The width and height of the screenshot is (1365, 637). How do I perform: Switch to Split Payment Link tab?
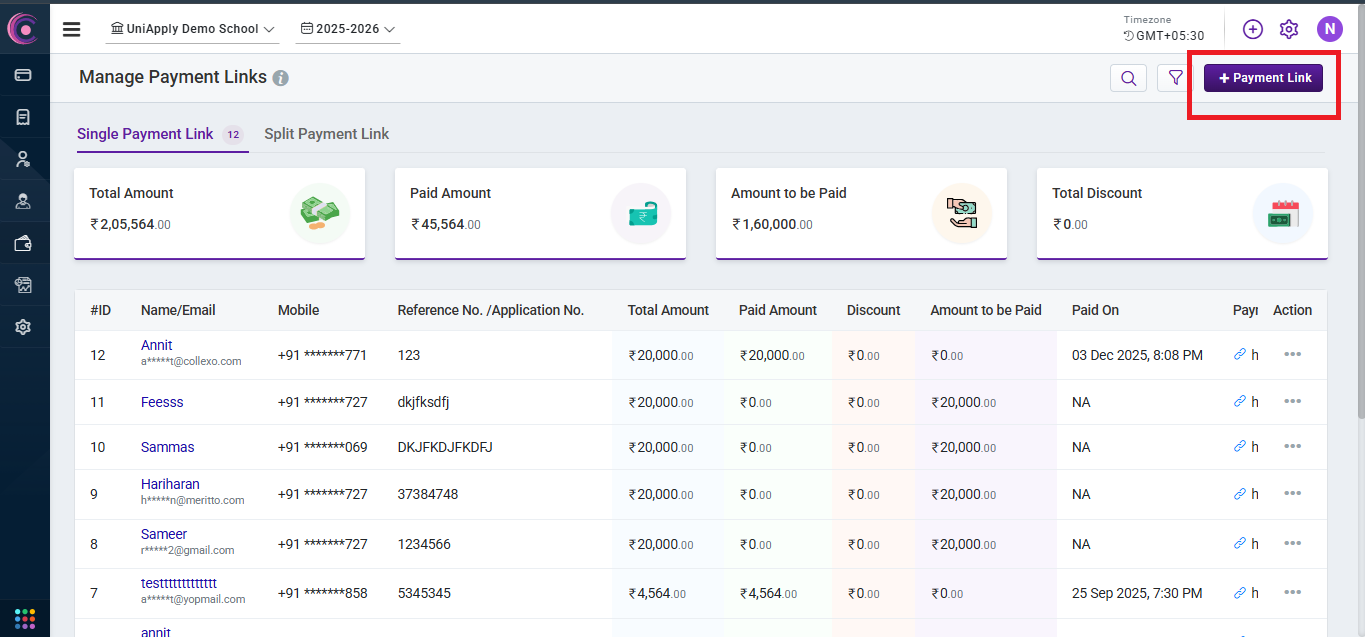(x=326, y=134)
